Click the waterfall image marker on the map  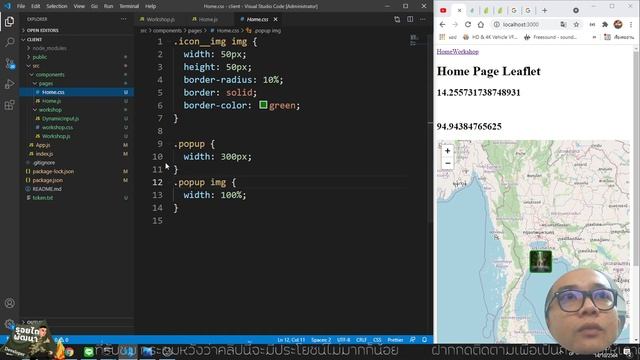[541, 261]
